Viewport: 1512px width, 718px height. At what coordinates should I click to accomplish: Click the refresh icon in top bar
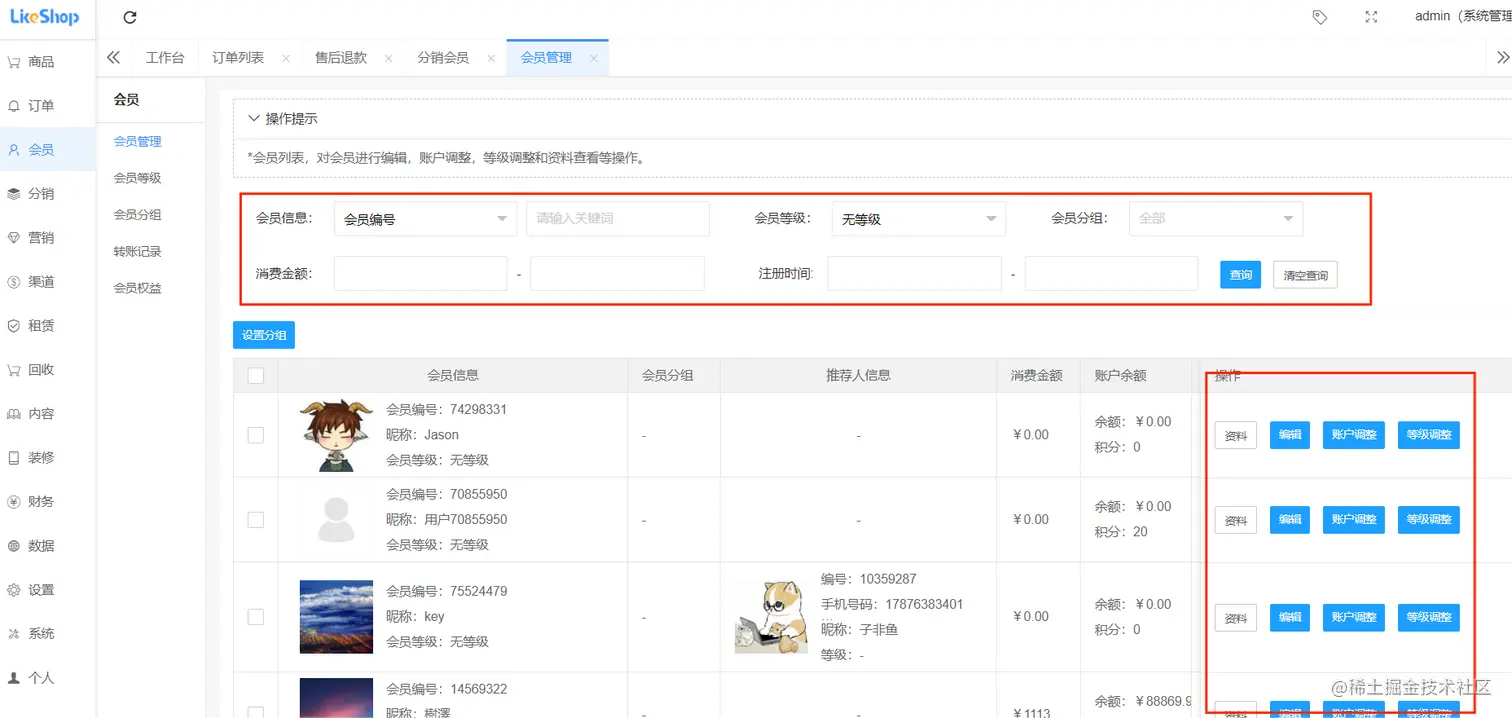click(x=130, y=17)
